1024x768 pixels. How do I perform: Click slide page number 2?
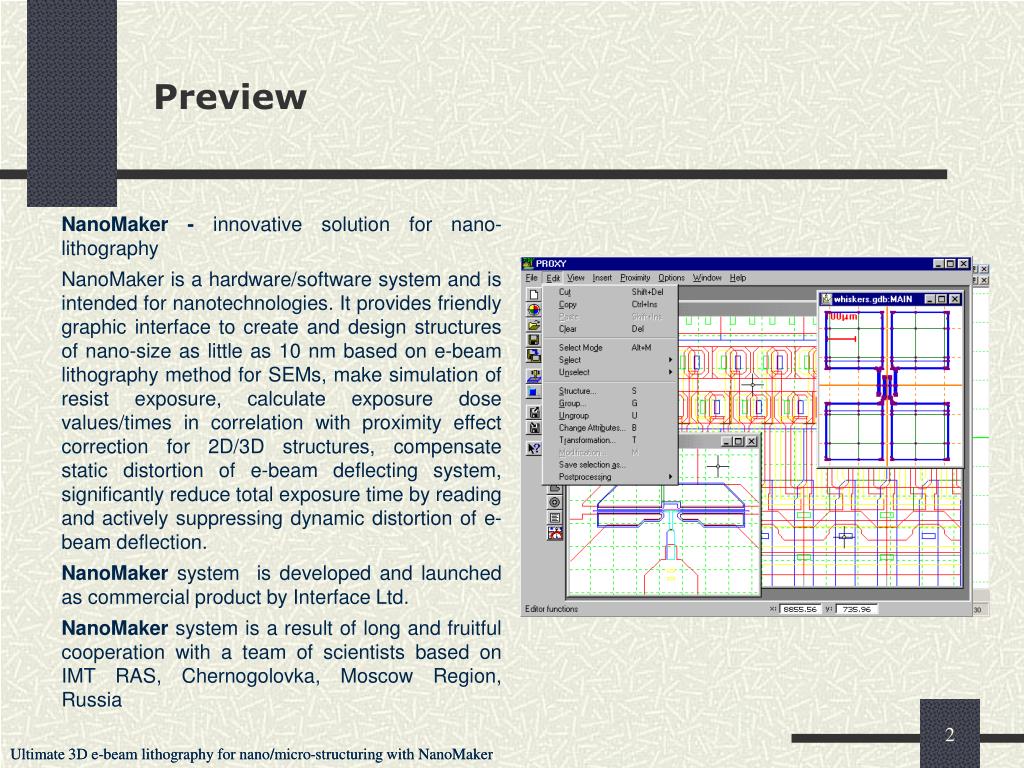(950, 735)
